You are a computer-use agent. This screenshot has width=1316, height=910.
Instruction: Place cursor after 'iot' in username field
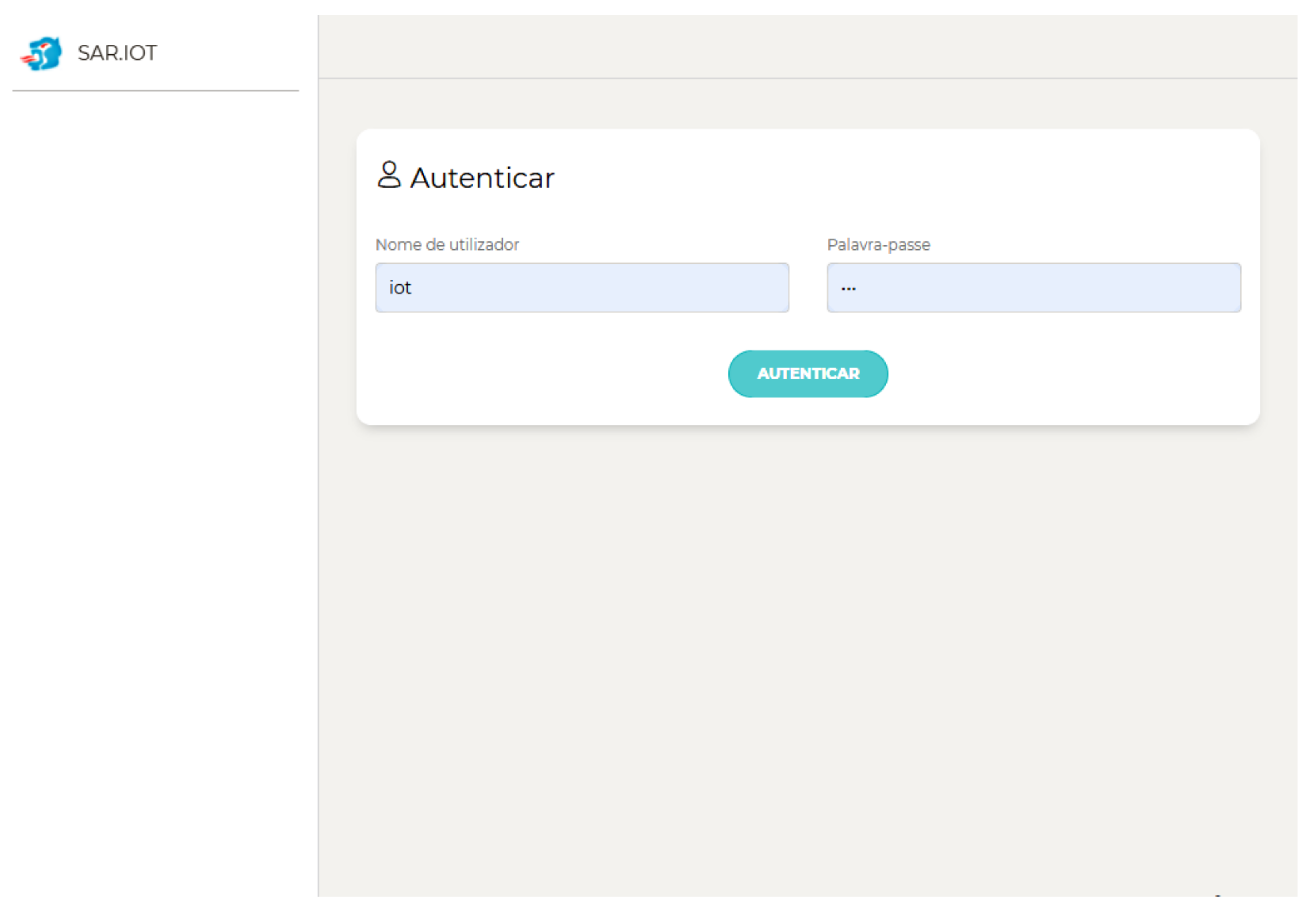tap(413, 288)
